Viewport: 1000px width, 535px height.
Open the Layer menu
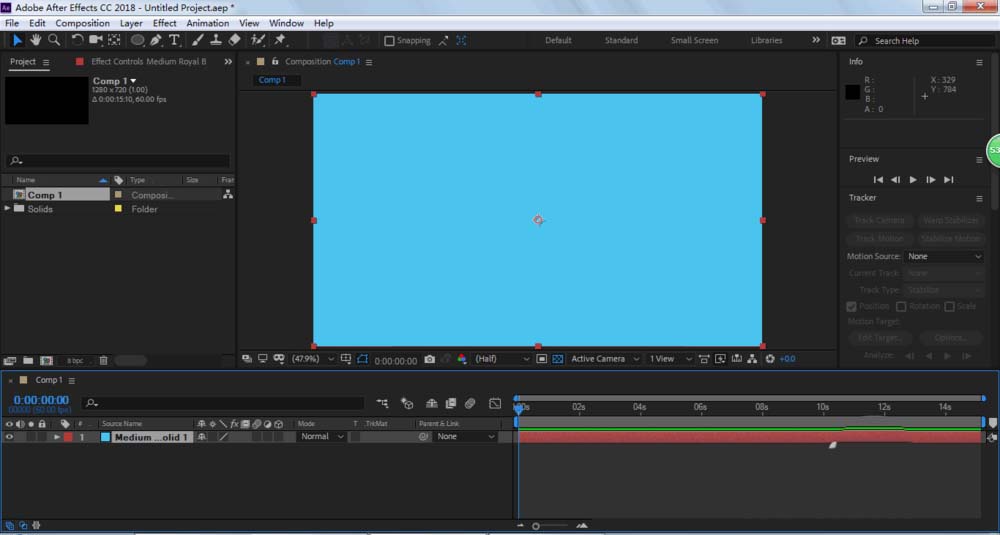tap(131, 23)
